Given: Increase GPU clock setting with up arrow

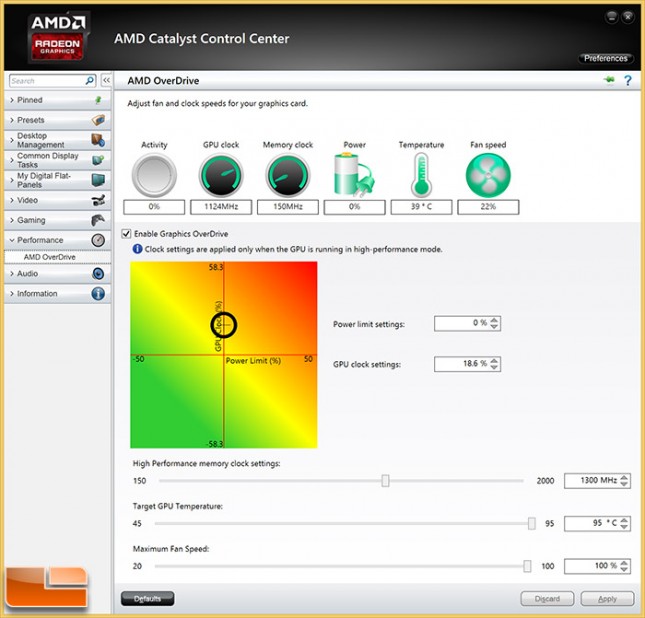Looking at the screenshot, I should point(494,360).
